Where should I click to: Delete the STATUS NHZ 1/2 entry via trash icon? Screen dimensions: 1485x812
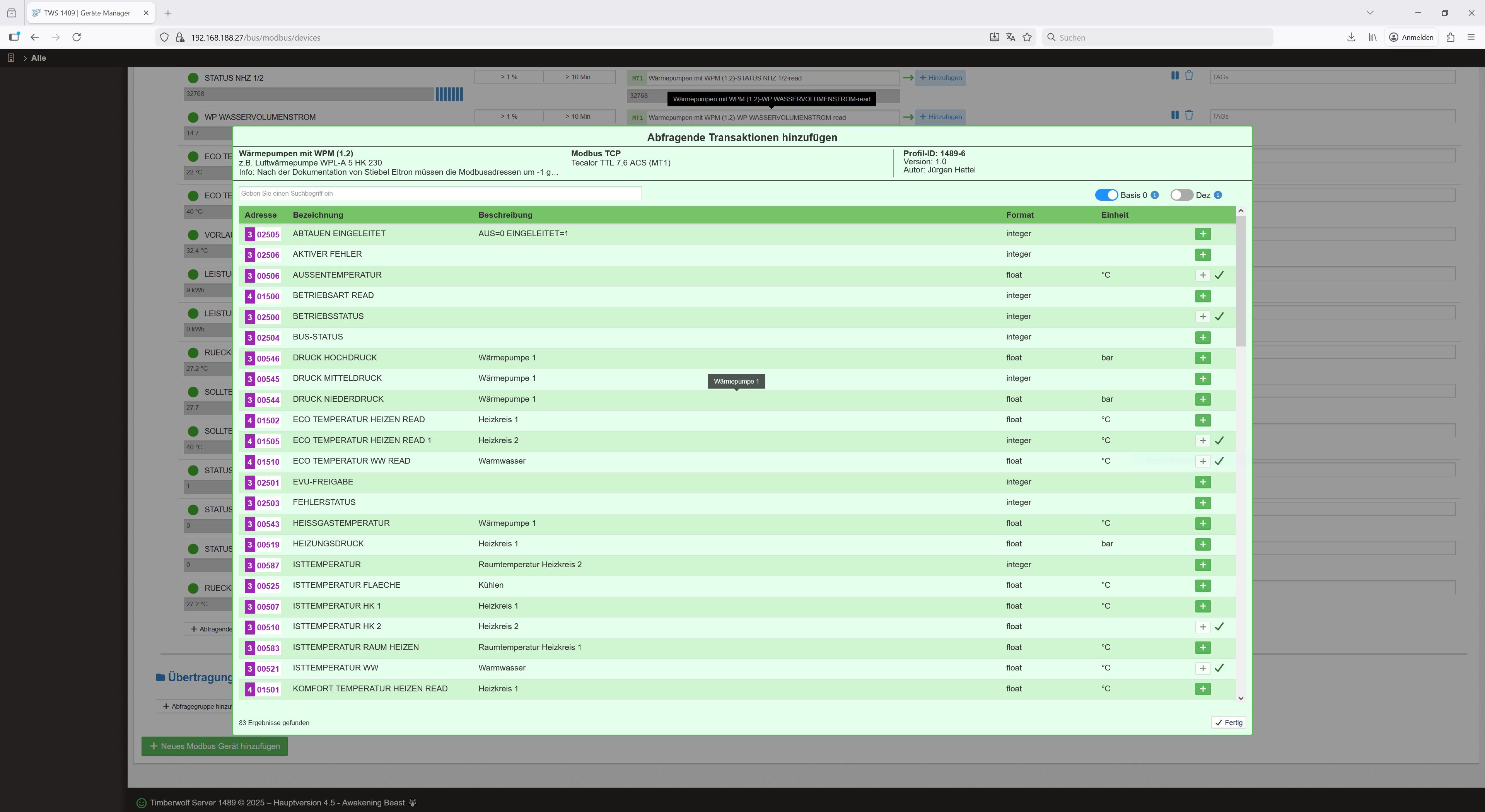[x=1189, y=76]
